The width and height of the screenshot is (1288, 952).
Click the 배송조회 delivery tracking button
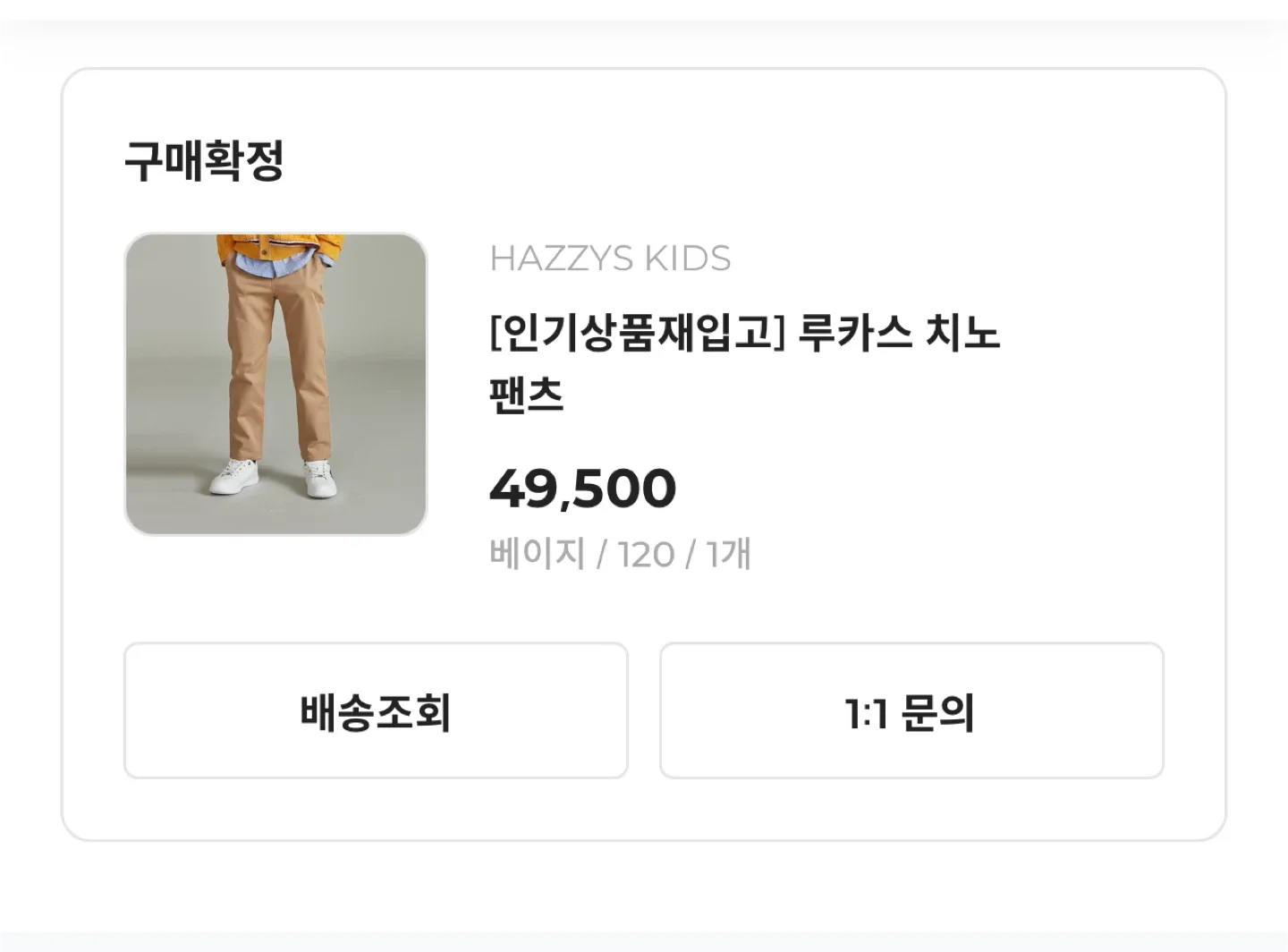click(376, 711)
